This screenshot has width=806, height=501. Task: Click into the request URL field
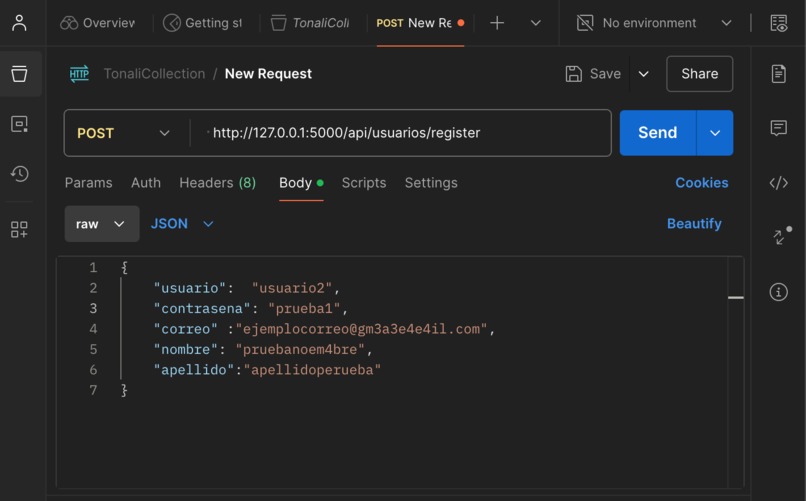[x=401, y=133]
